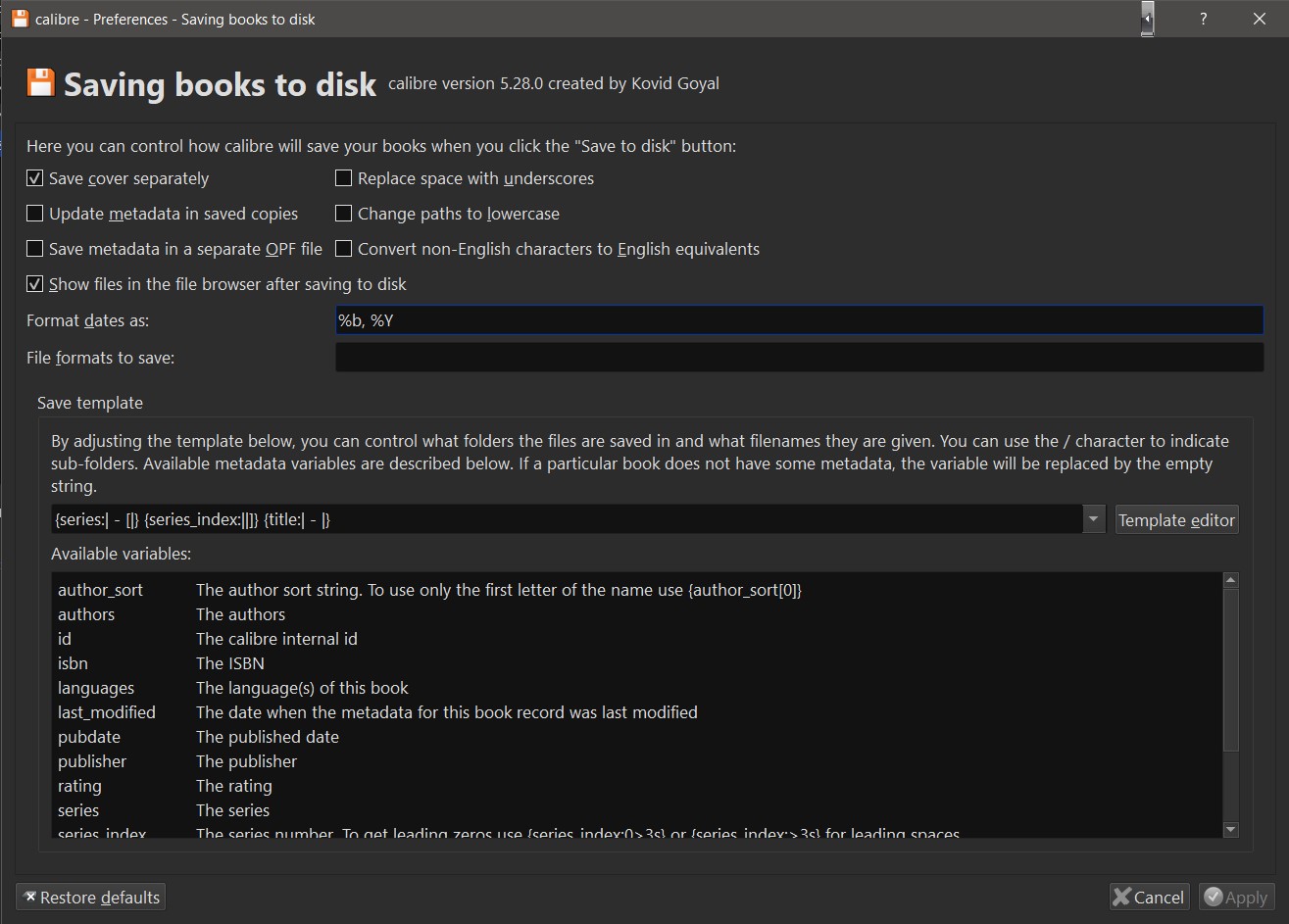Click the Restore defaults reset icon
Viewport: 1289px width, 924px height.
[x=29, y=897]
